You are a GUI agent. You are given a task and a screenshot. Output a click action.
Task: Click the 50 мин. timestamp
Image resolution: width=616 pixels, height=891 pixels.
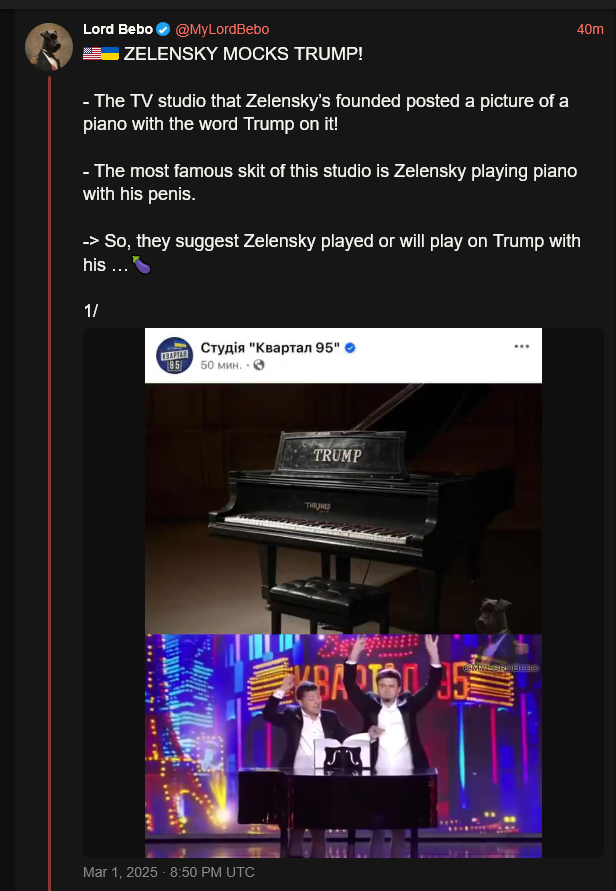pyautogui.click(x=221, y=365)
